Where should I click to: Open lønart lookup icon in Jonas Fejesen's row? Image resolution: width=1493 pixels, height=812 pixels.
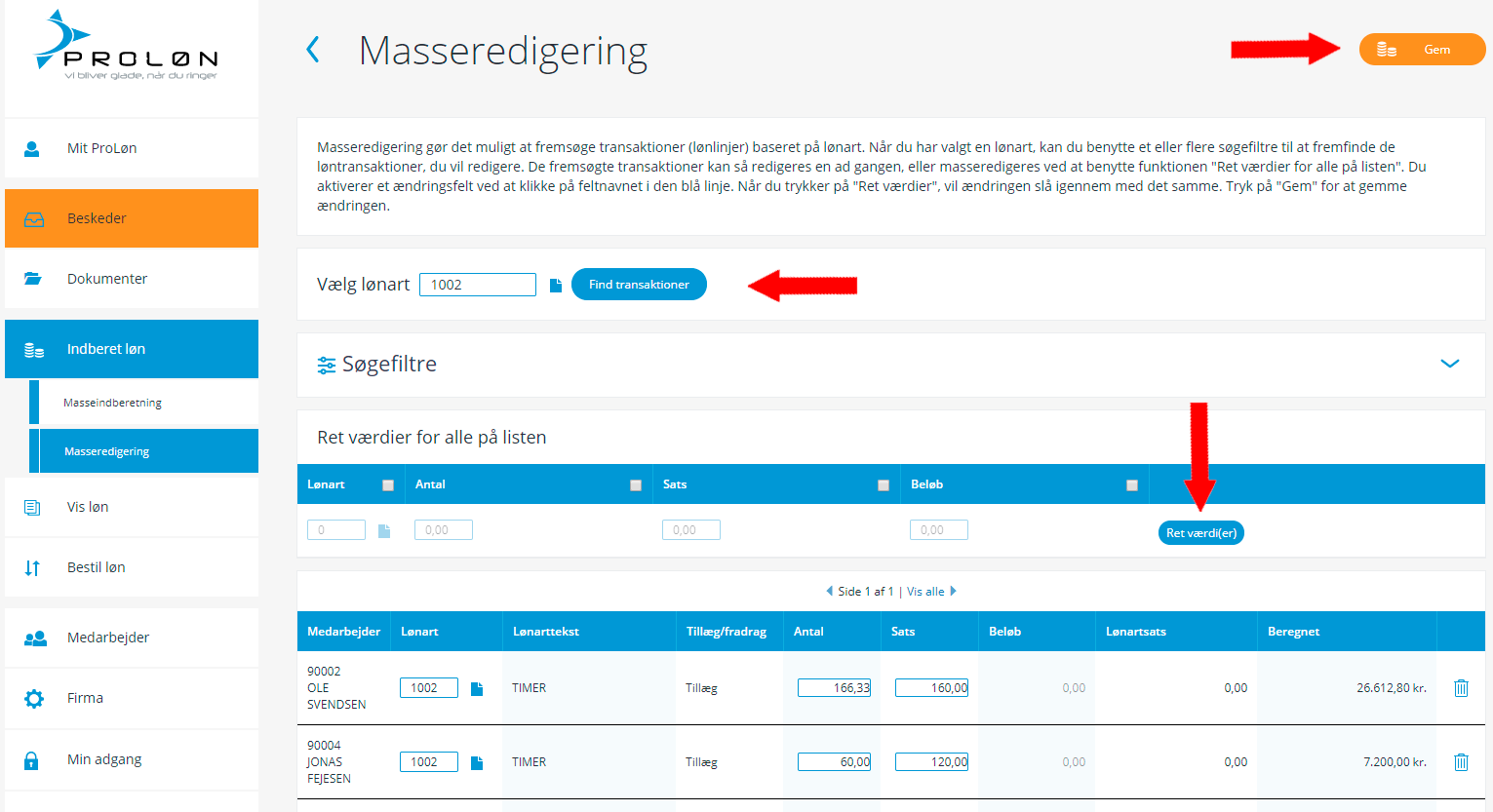477,763
